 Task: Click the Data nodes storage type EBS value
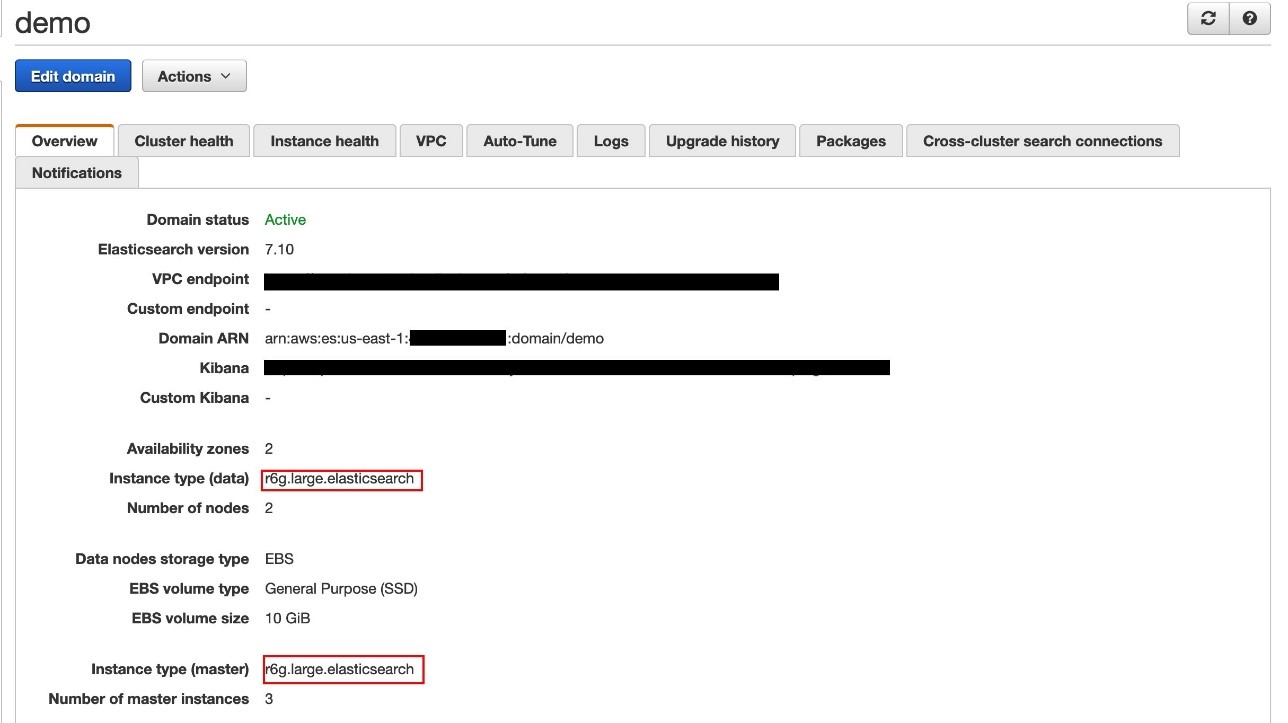[279, 559]
